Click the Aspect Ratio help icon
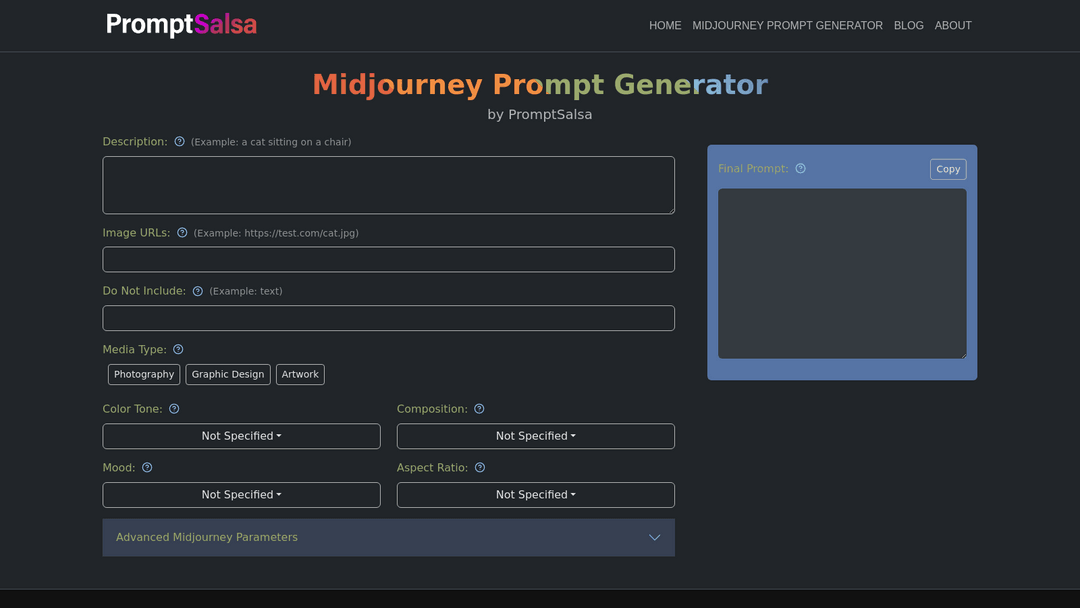This screenshot has width=1080, height=608. (480, 468)
